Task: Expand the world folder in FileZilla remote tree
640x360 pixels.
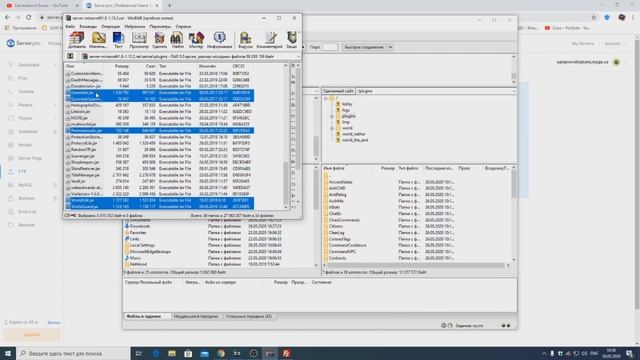Action: tap(332, 128)
